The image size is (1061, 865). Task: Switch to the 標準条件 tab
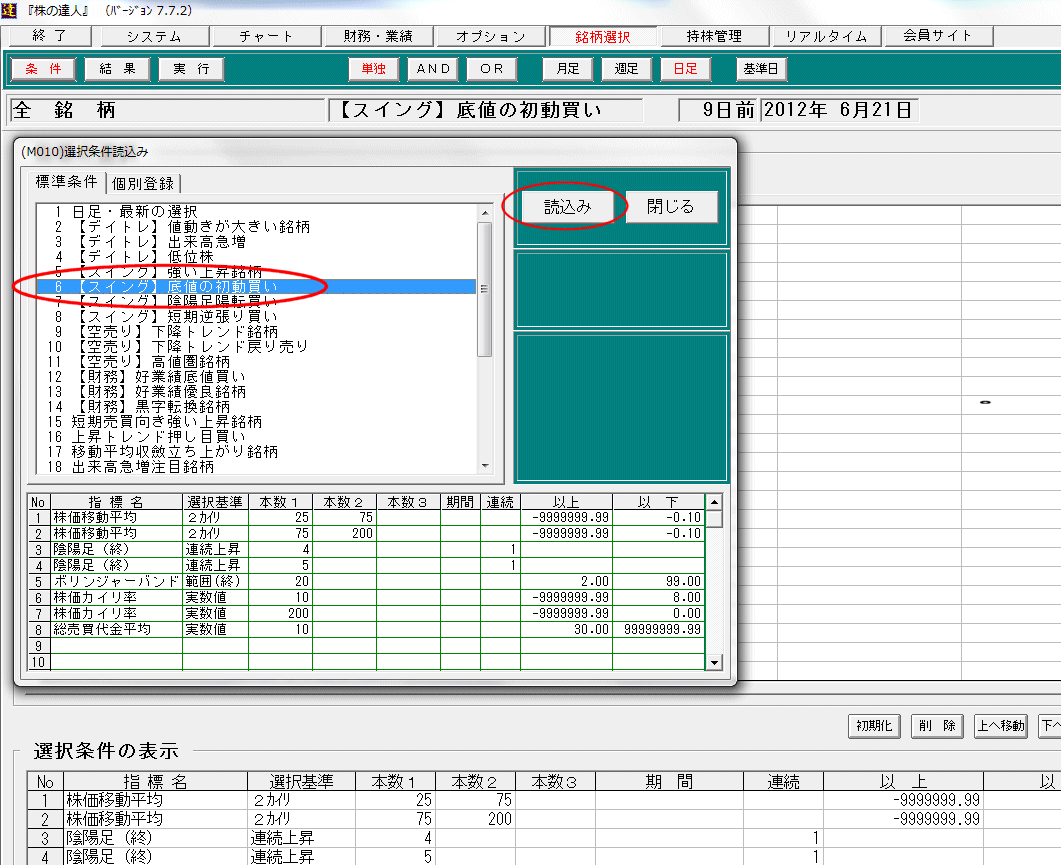[66, 181]
